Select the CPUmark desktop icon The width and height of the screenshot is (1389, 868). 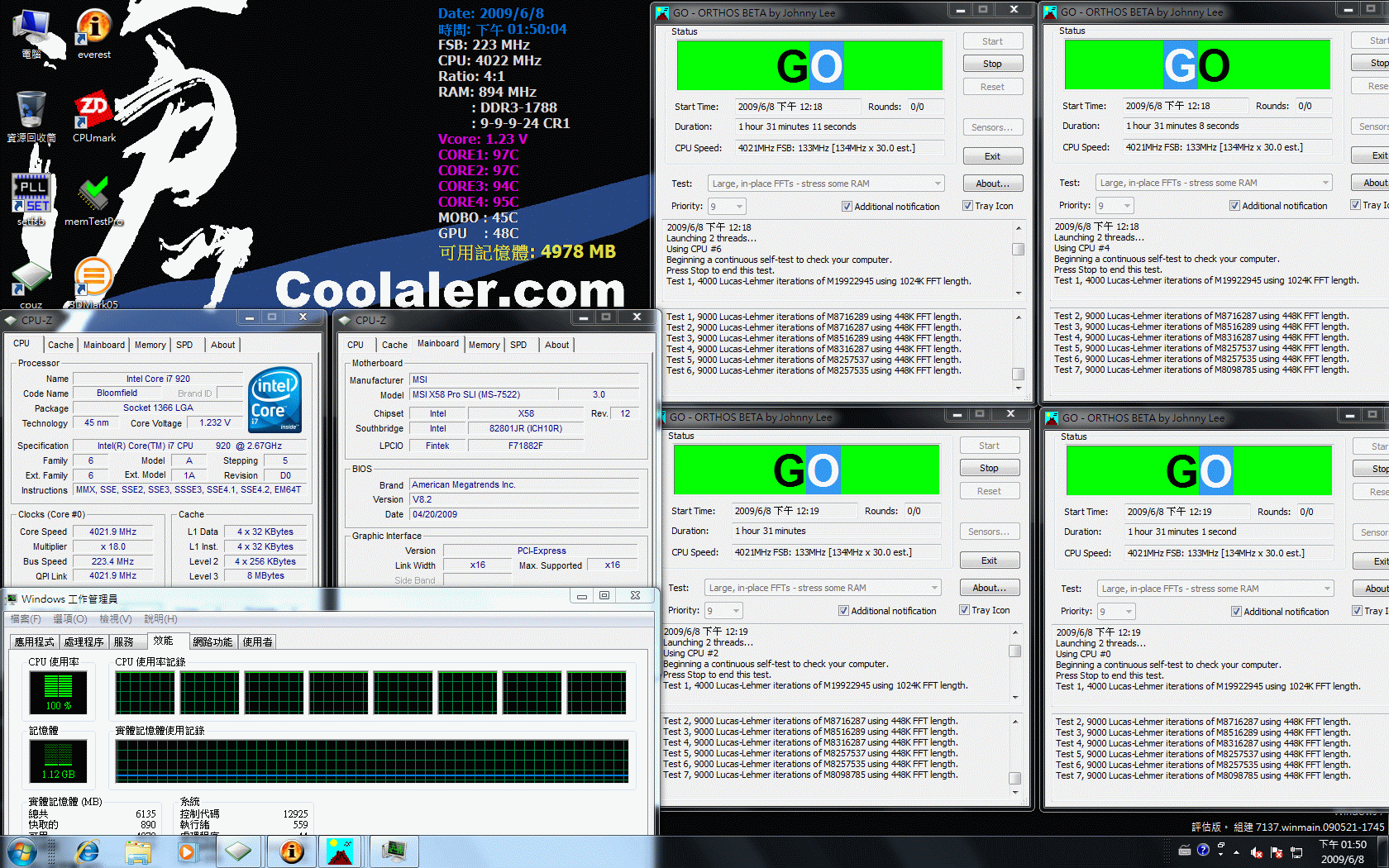click(x=94, y=117)
